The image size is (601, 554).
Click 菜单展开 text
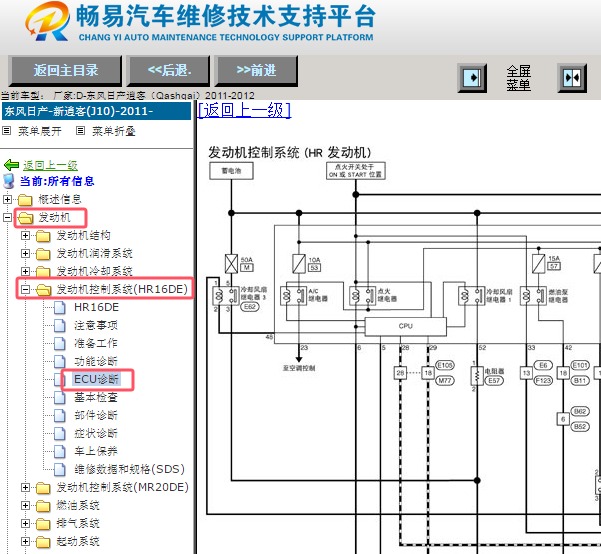click(40, 131)
